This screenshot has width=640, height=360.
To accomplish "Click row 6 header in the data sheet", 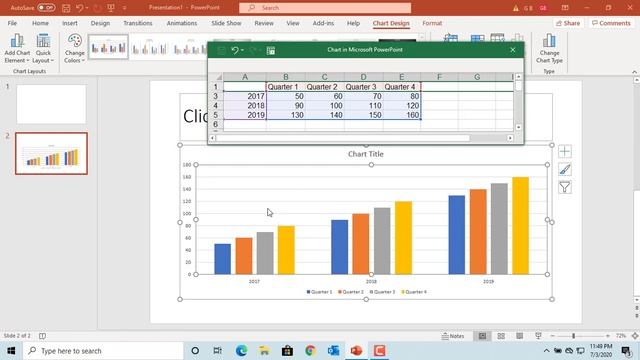I will click(x=216, y=124).
